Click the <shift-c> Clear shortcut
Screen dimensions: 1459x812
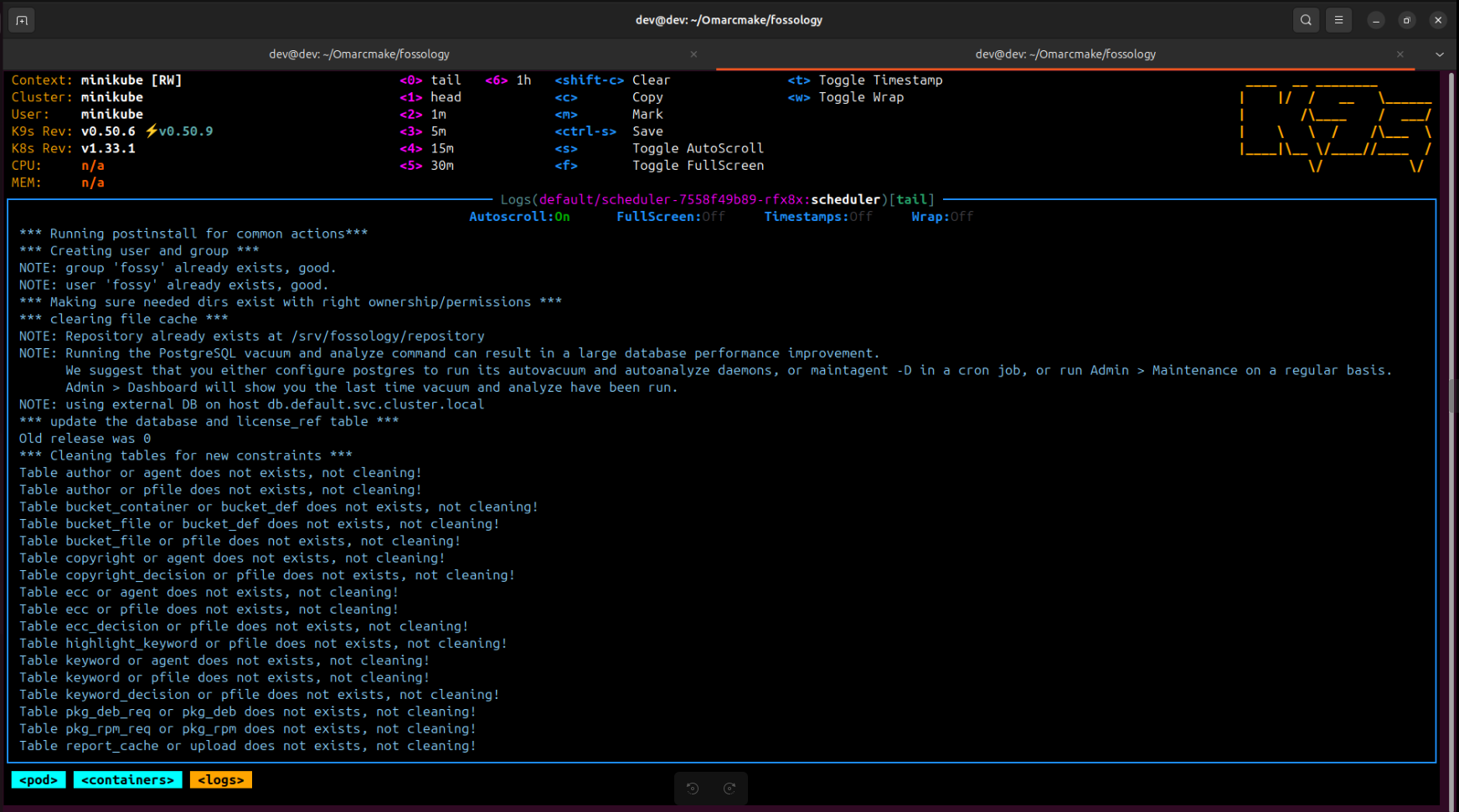tap(612, 80)
